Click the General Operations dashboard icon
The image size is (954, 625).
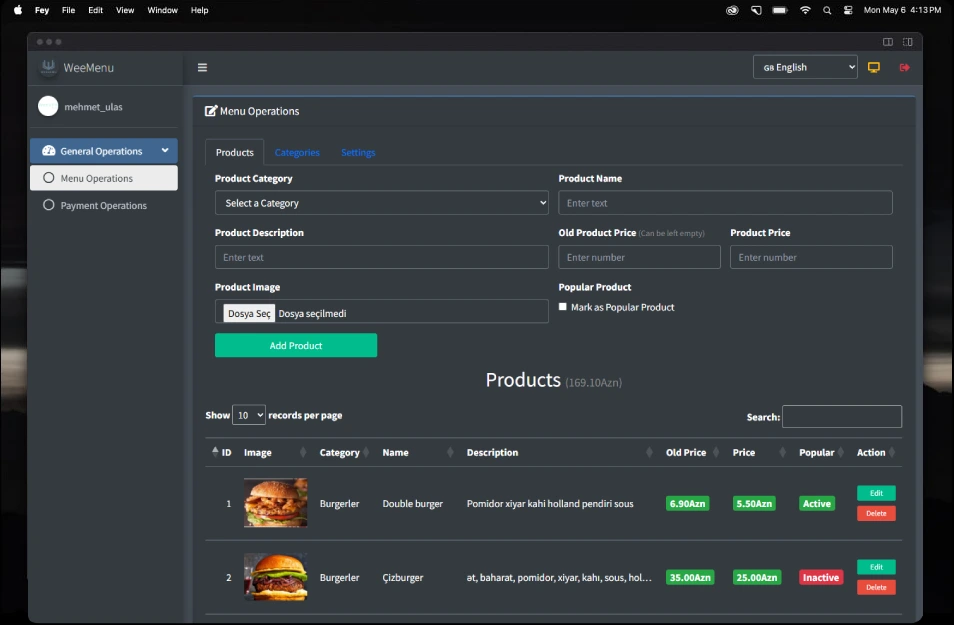49,151
